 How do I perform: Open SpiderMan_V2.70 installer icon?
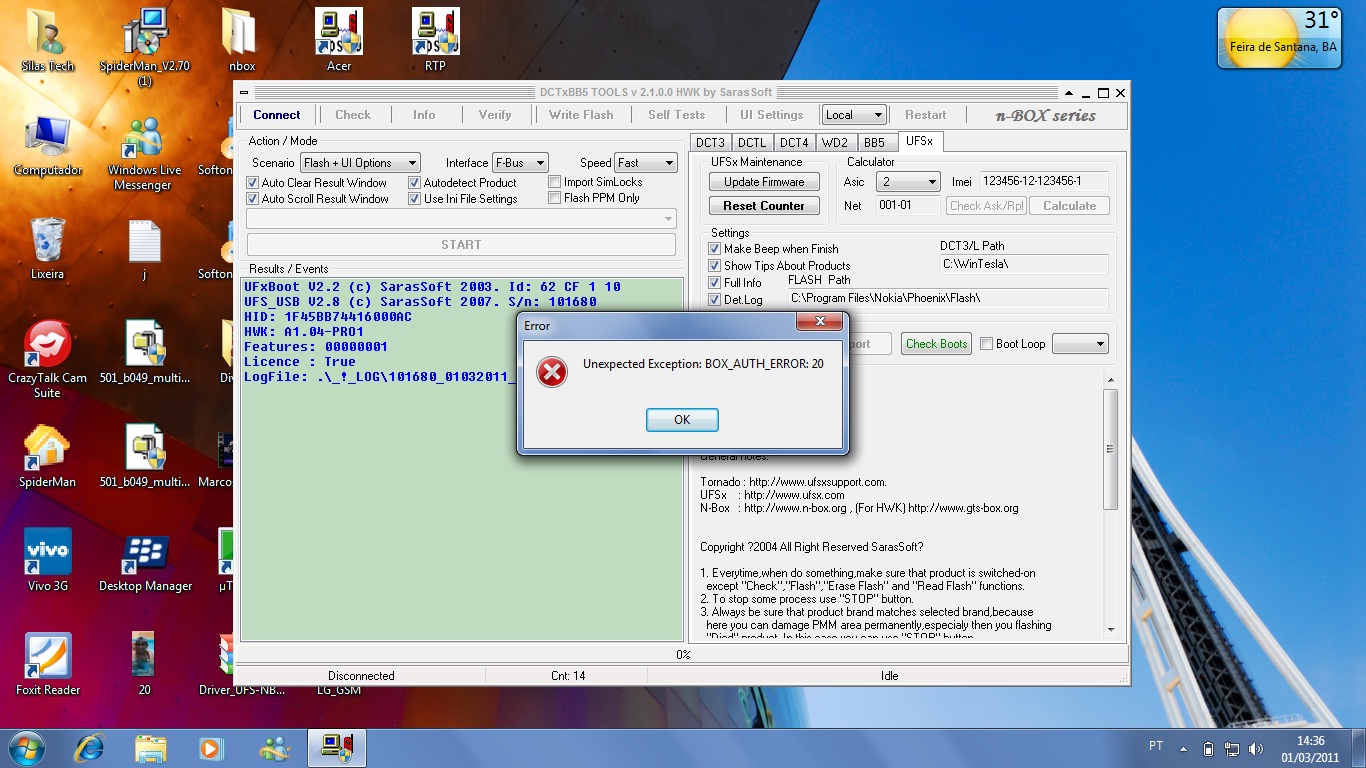(145, 45)
